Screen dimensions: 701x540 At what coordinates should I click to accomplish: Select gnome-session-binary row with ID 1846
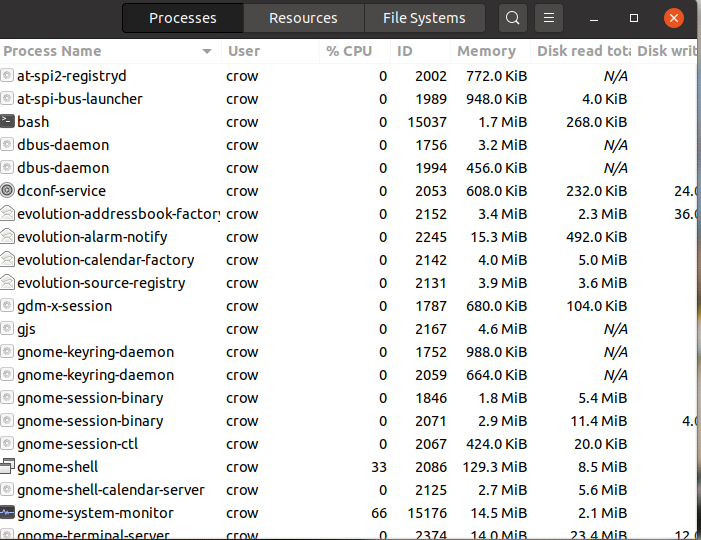coord(349,398)
